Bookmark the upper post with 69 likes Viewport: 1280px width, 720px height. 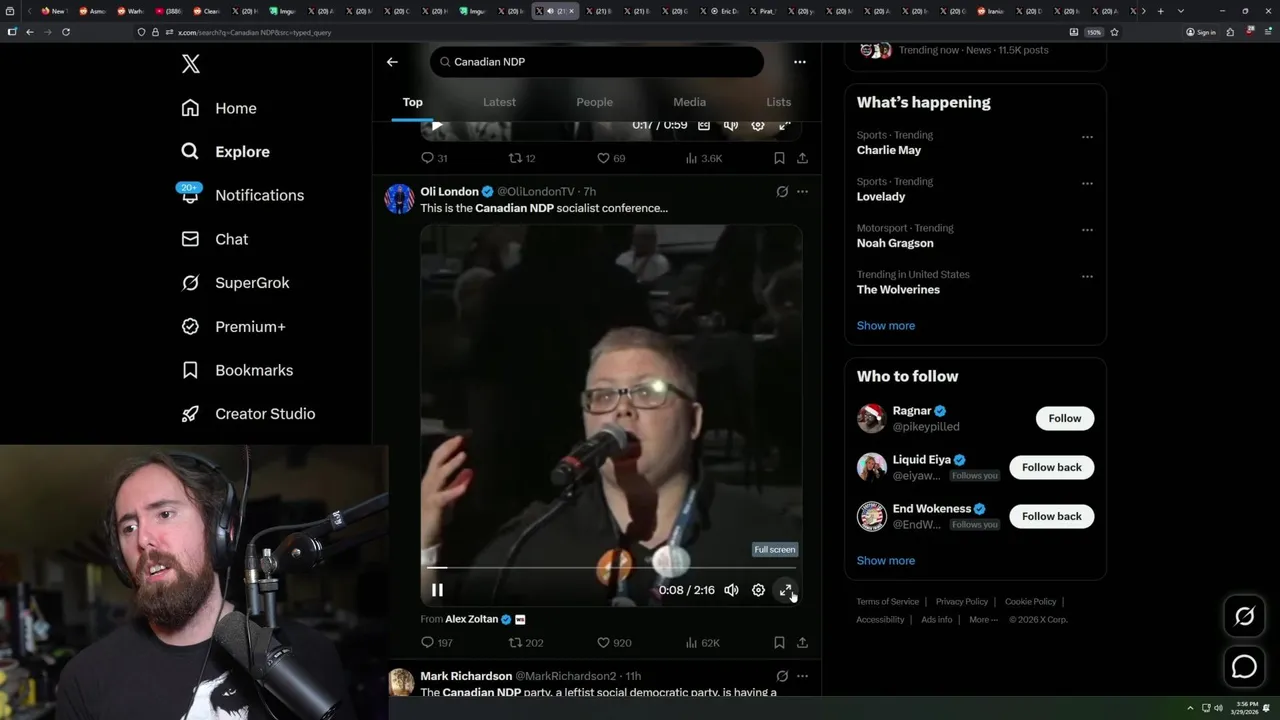tap(779, 158)
